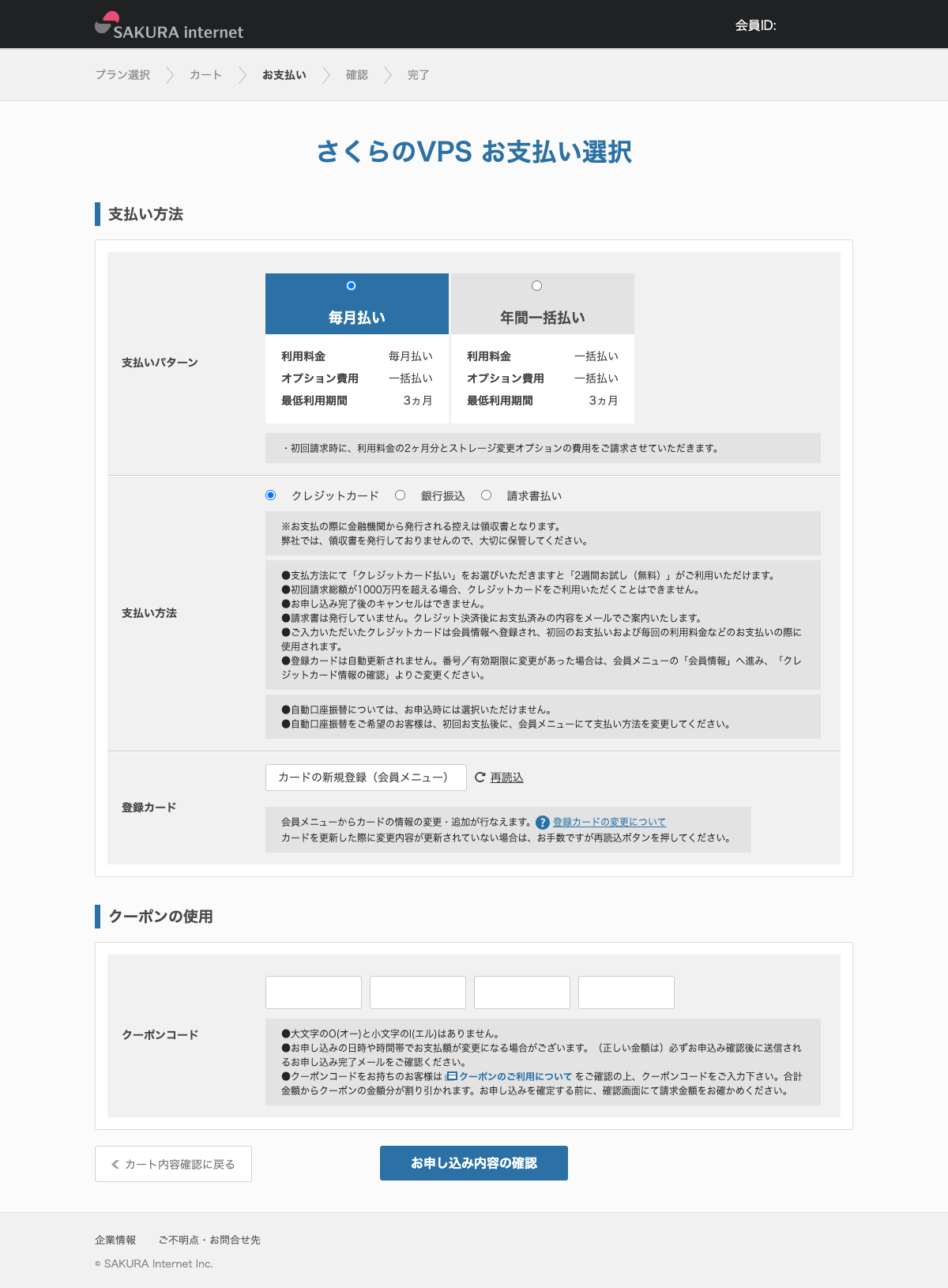
Task: Open クーポンのご利用について link
Action: point(515,1076)
